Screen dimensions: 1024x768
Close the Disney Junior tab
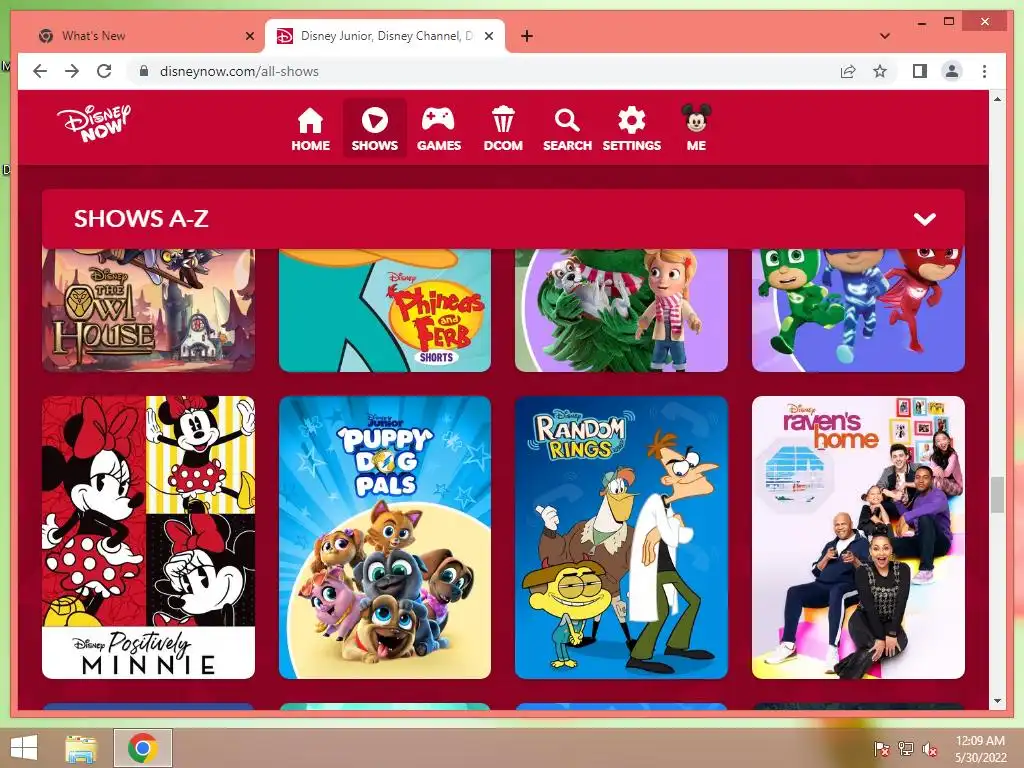[x=488, y=36]
